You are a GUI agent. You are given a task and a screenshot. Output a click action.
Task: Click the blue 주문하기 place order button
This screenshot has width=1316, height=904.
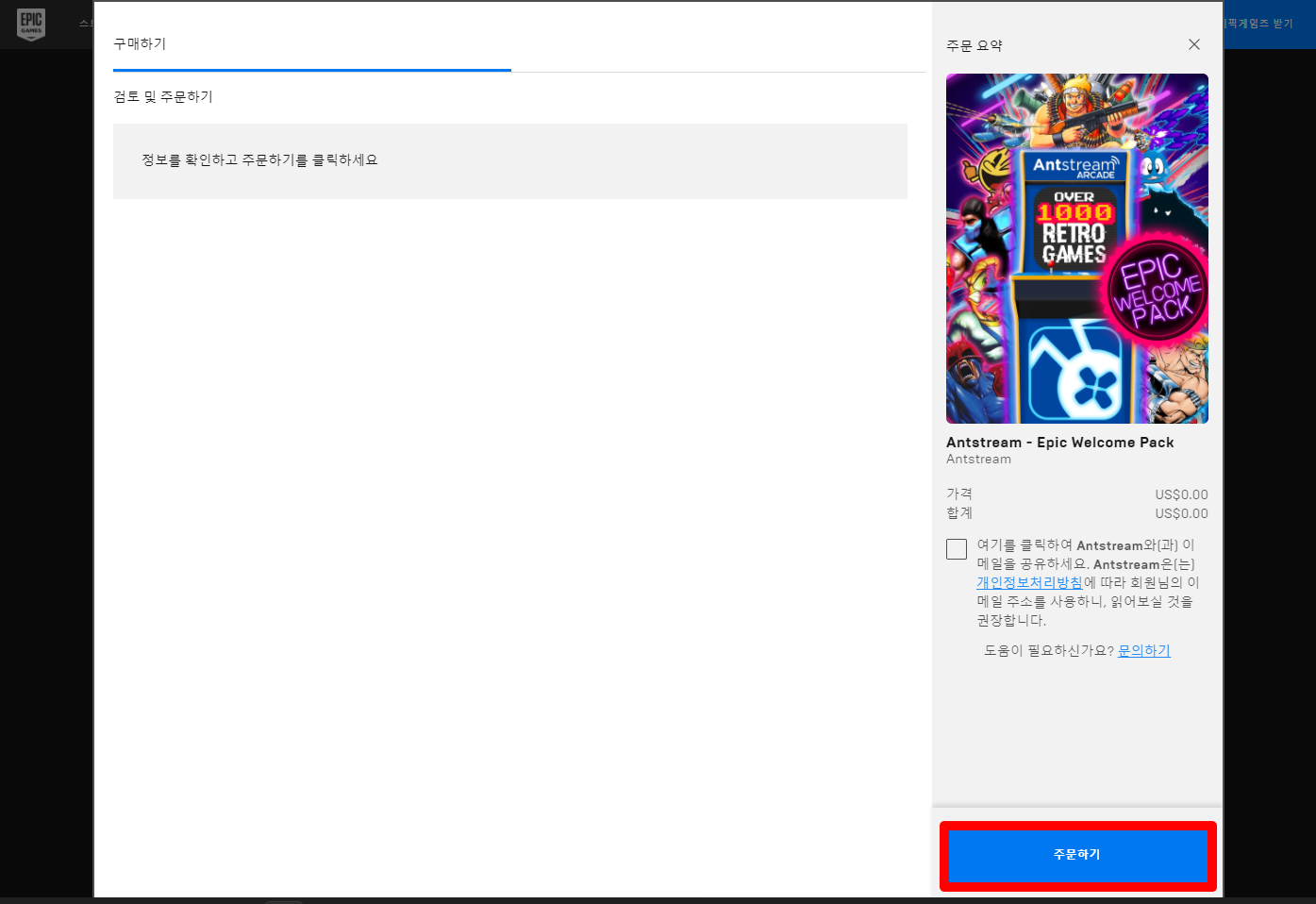click(1077, 855)
